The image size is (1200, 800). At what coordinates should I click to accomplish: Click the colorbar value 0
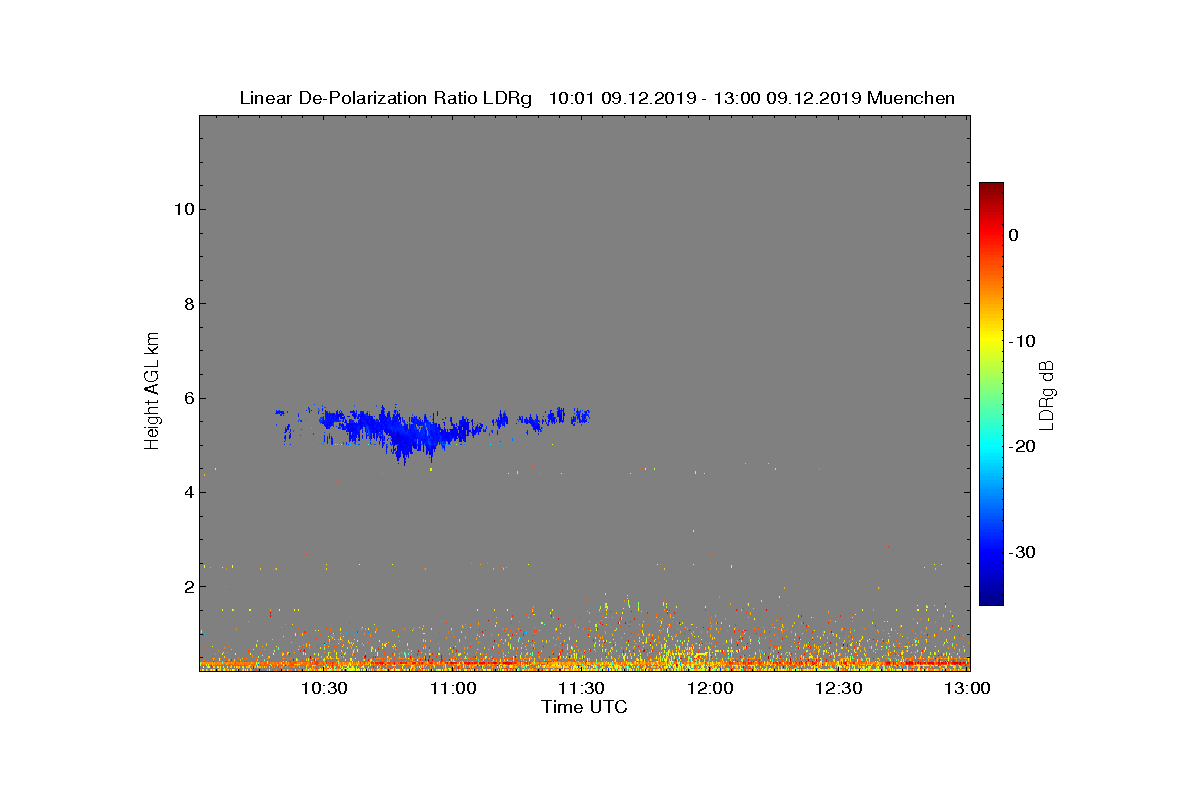point(1013,235)
